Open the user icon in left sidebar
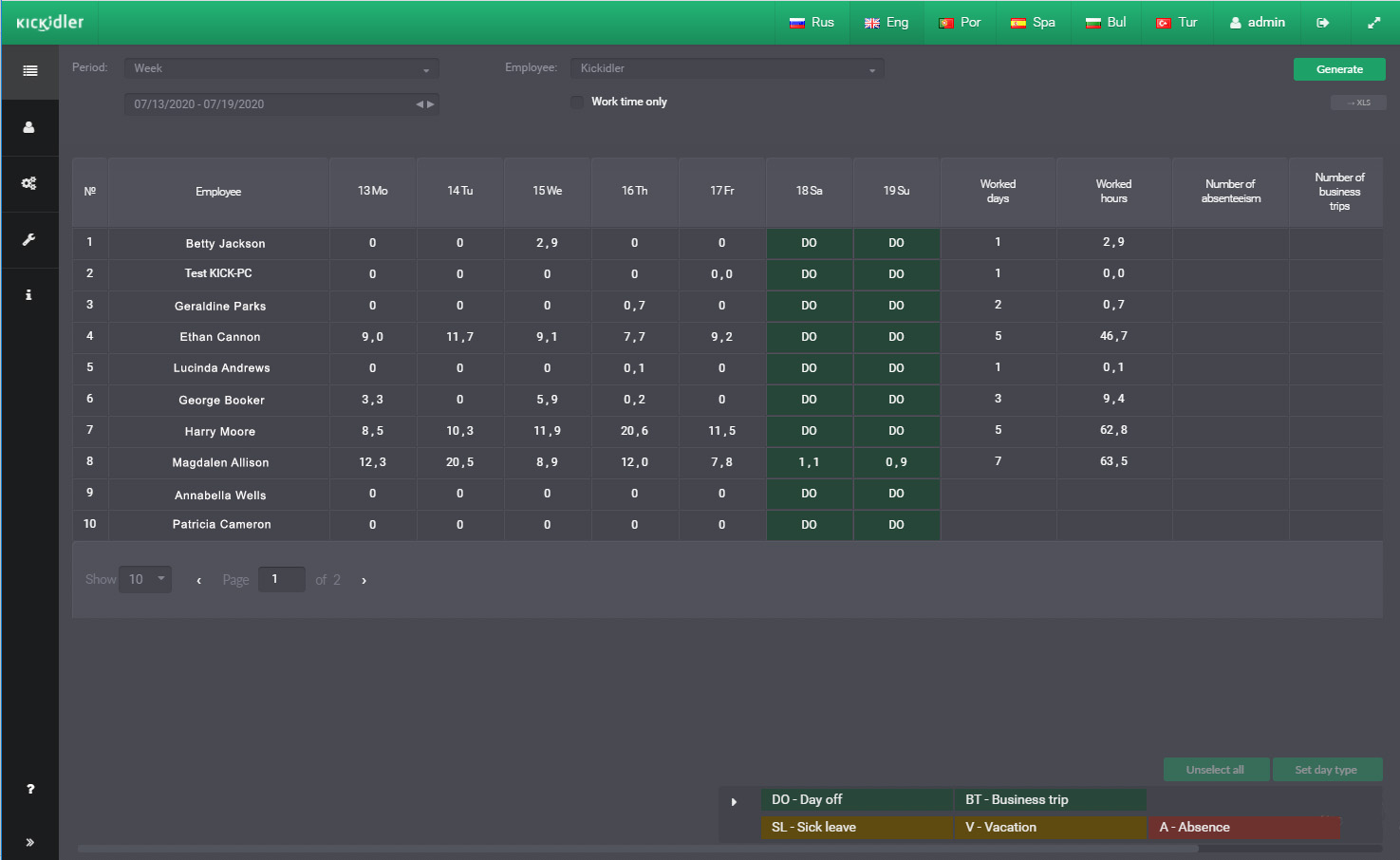The width and height of the screenshot is (1400, 860). point(29,127)
